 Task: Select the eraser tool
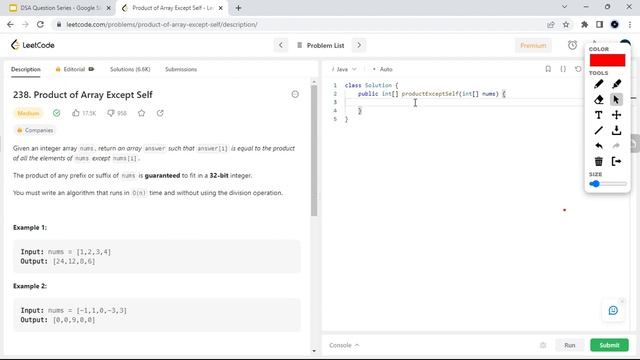point(598,100)
